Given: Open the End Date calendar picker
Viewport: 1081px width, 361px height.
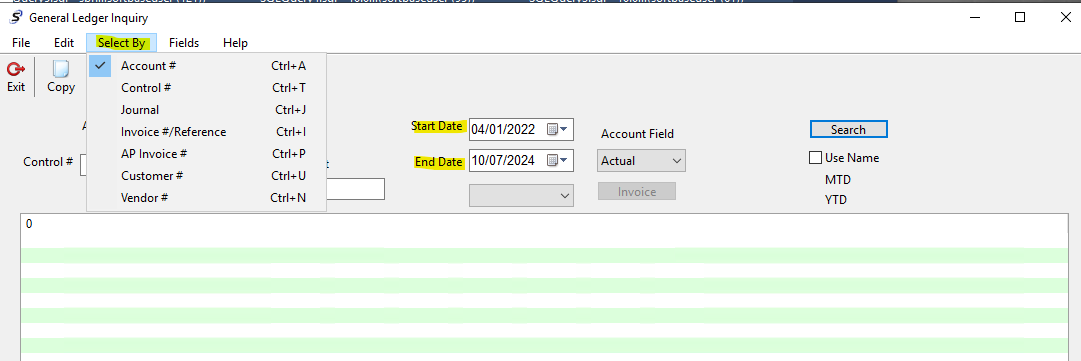Looking at the screenshot, I should click(x=557, y=161).
